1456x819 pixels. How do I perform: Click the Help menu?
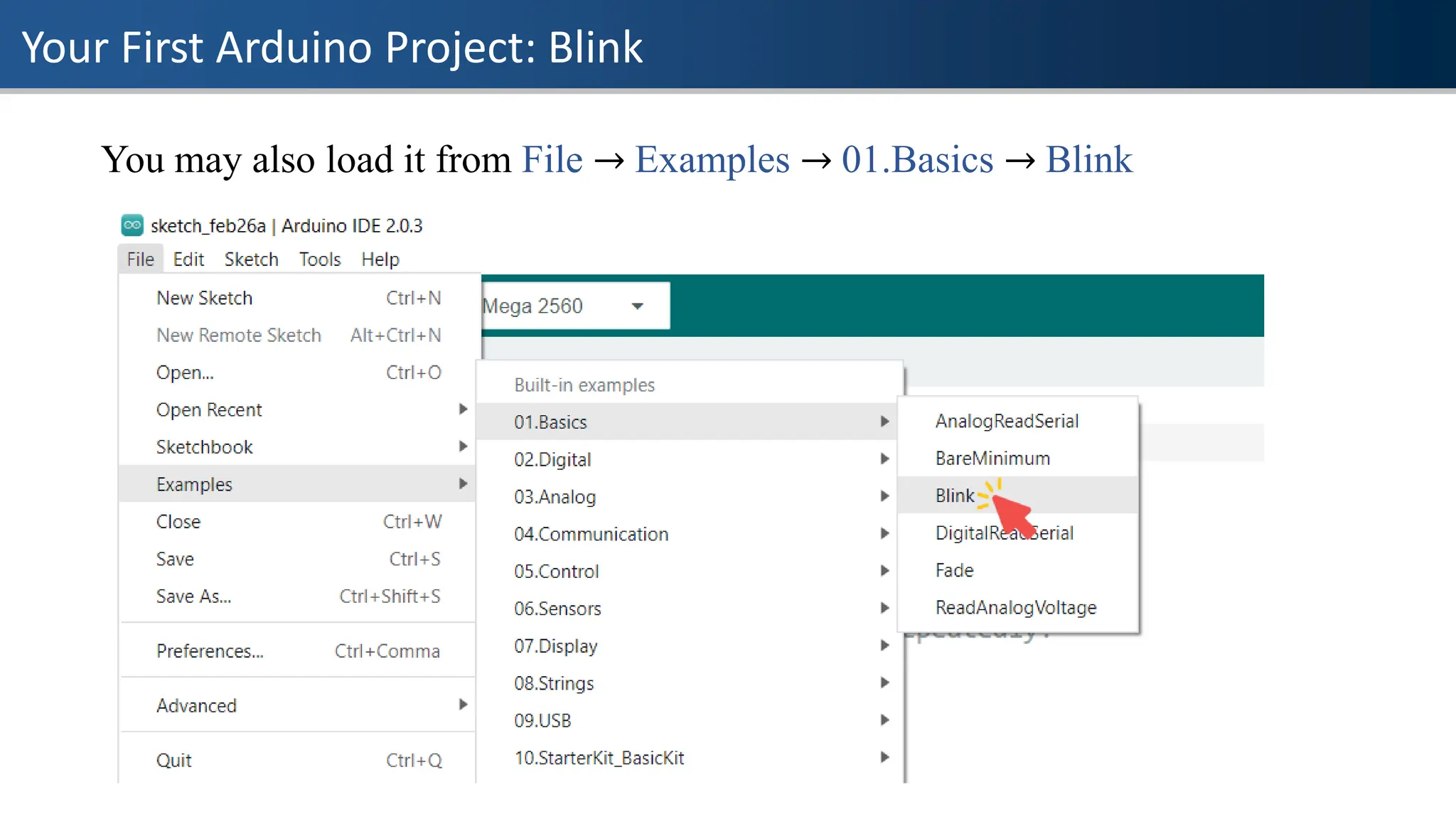pos(380,259)
